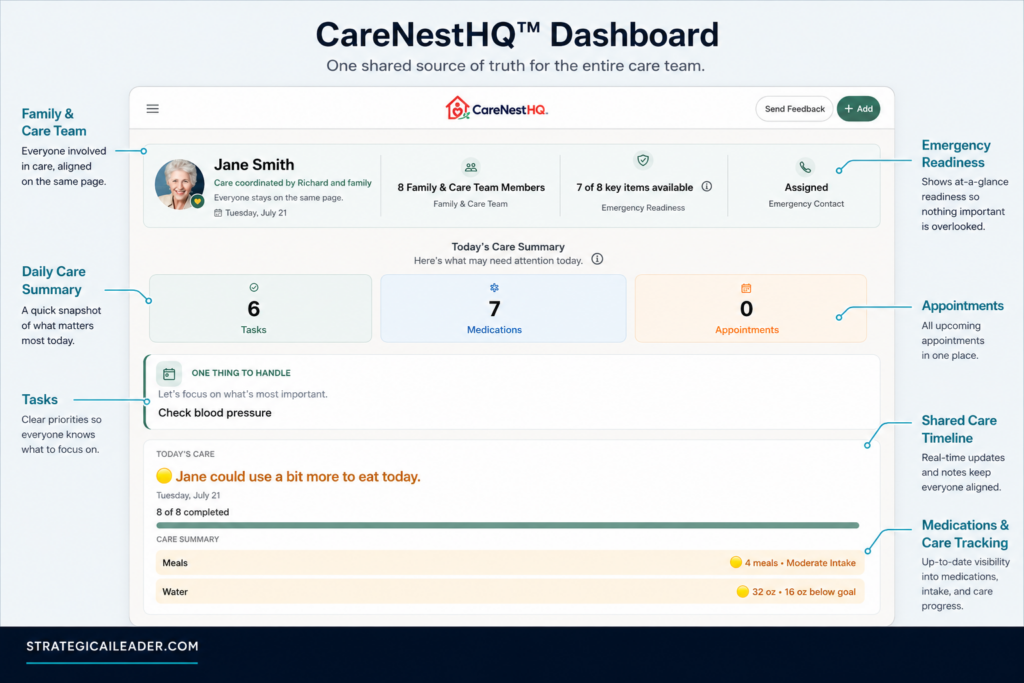Open Jane Smith's profile photo
Image resolution: width=1024 pixels, height=683 pixels.
pyautogui.click(x=179, y=184)
